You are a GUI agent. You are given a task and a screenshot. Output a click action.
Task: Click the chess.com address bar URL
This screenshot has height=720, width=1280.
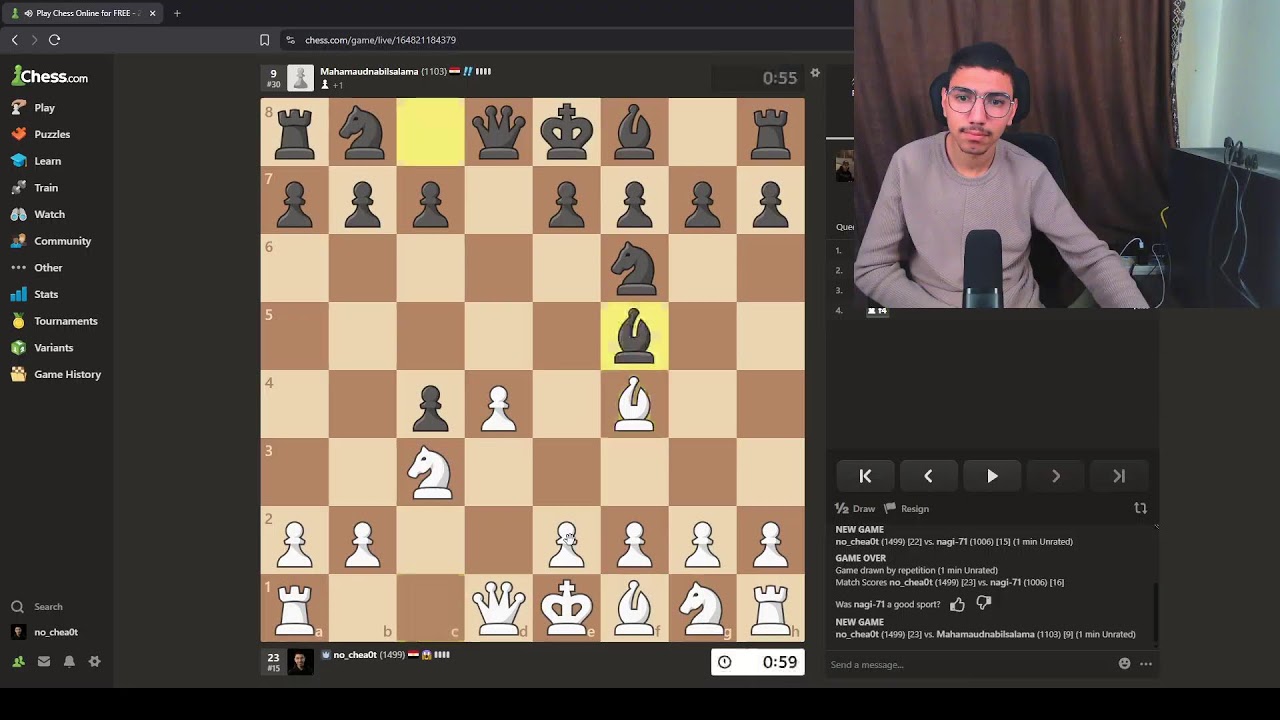[380, 40]
